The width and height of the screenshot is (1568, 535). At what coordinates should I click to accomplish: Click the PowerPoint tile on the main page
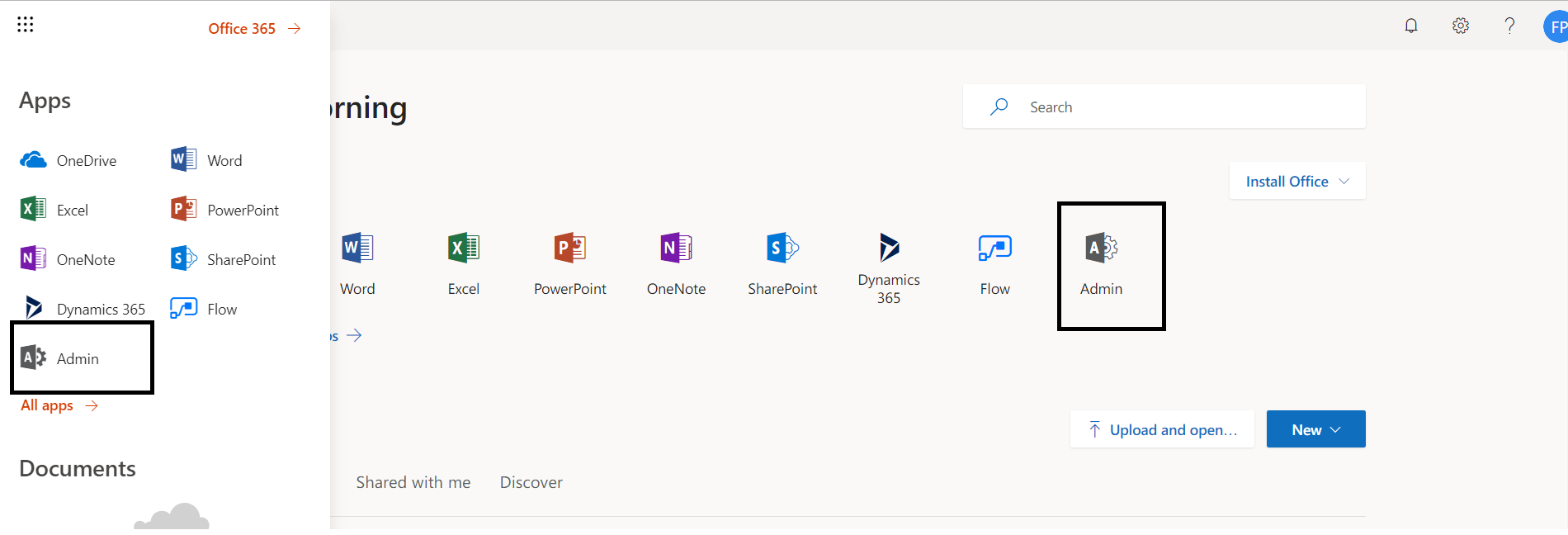pos(569,263)
